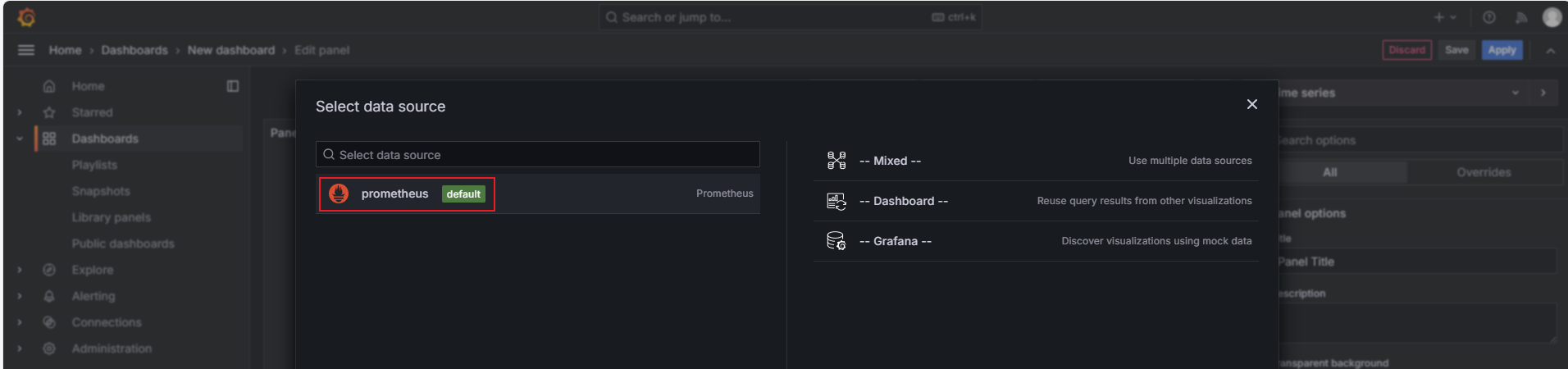Open the news feed icon
The width and height of the screenshot is (1568, 369).
pos(1521,17)
